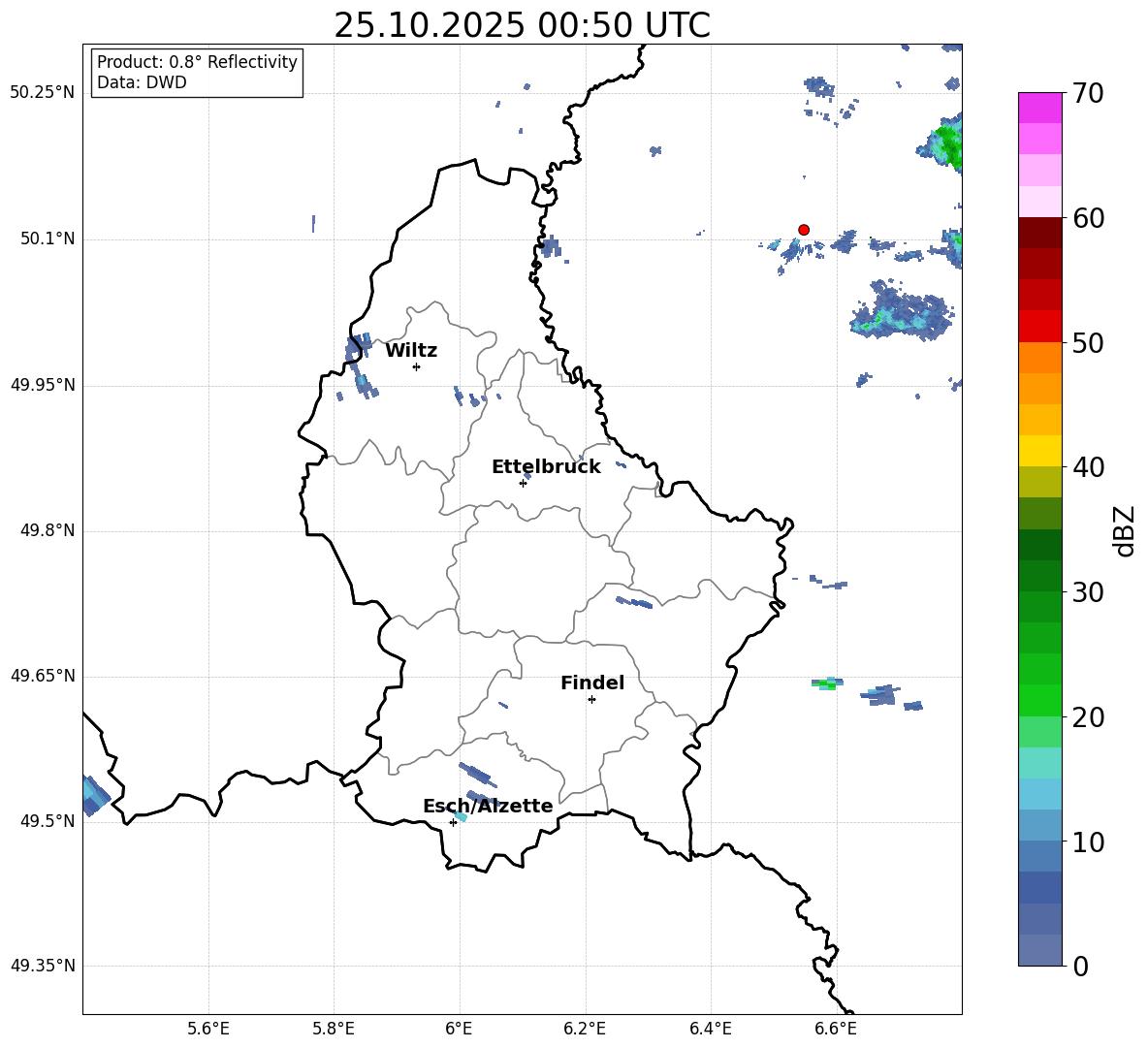This screenshot has height=1048, width=1148.
Task: Click the Esch/Alzette city label
Action: click(488, 806)
